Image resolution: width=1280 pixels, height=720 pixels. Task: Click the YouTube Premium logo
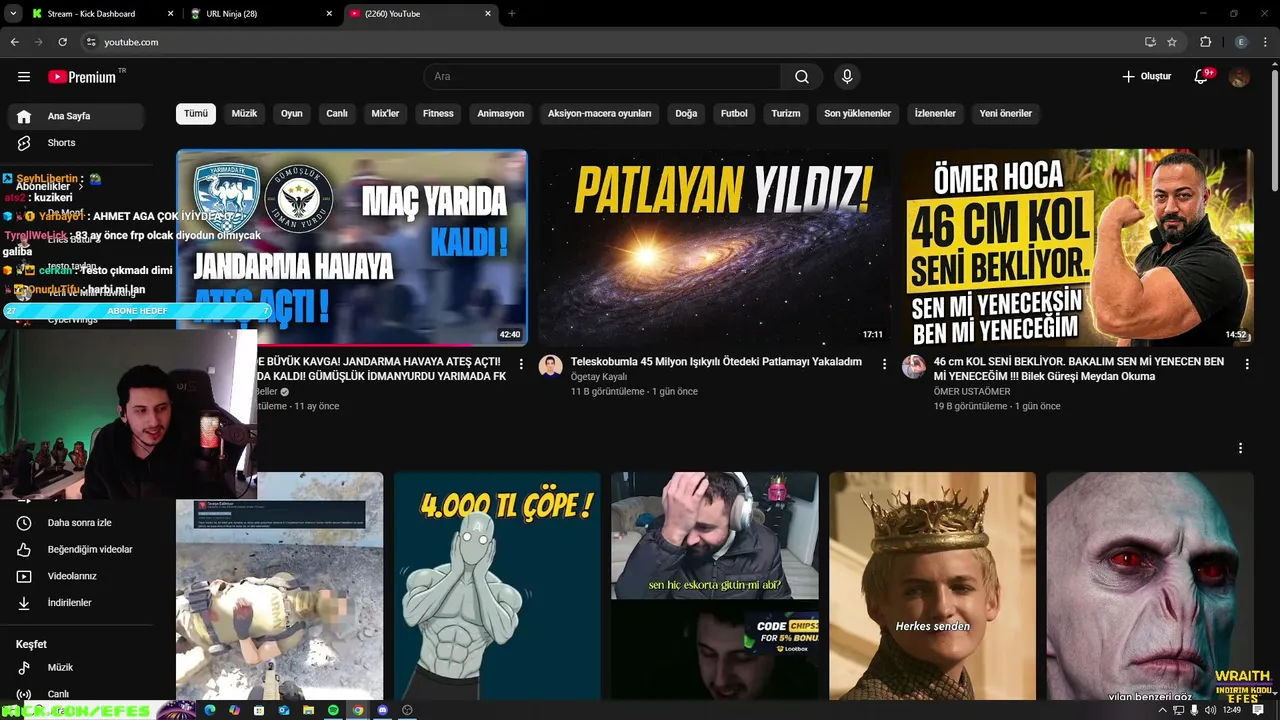point(83,77)
